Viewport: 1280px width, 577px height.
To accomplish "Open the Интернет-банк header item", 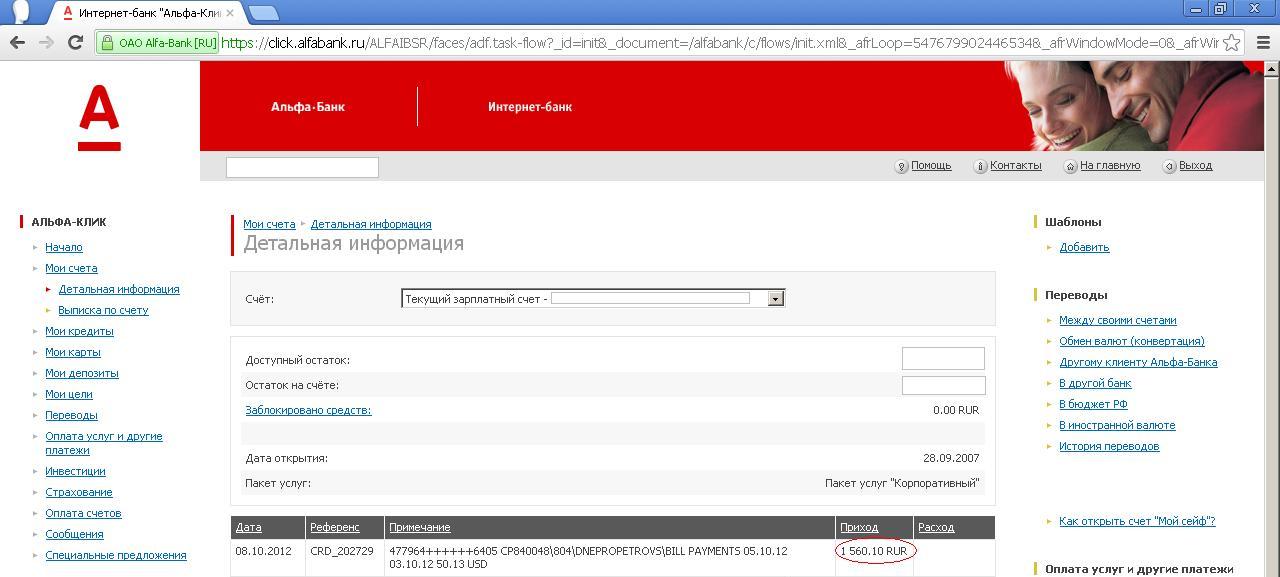I will [x=530, y=107].
